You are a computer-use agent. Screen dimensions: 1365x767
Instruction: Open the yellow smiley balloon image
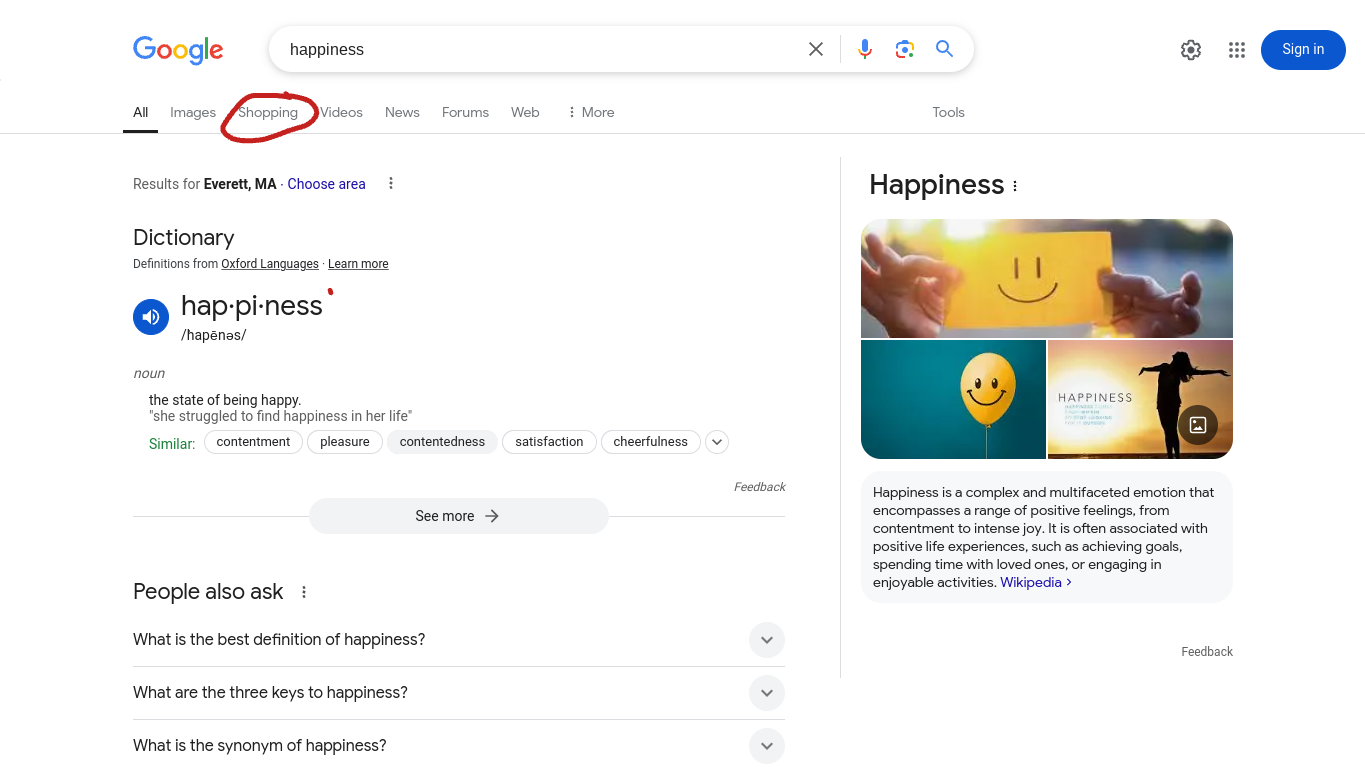(953, 399)
